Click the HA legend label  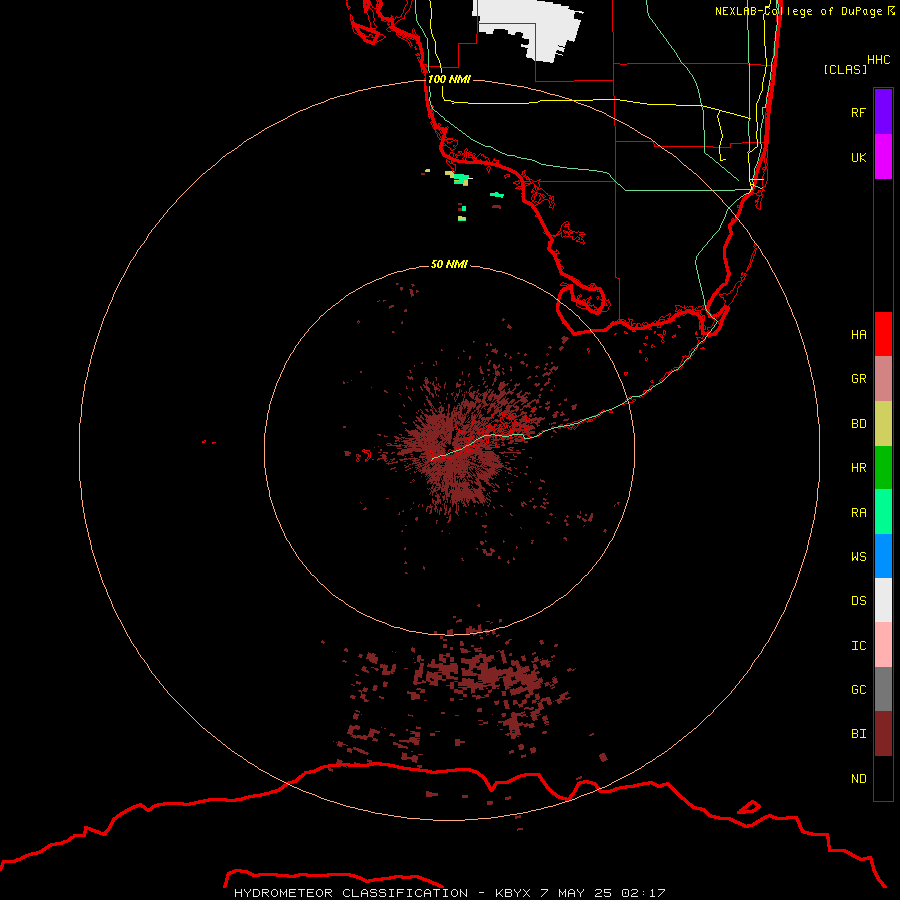pos(858,335)
